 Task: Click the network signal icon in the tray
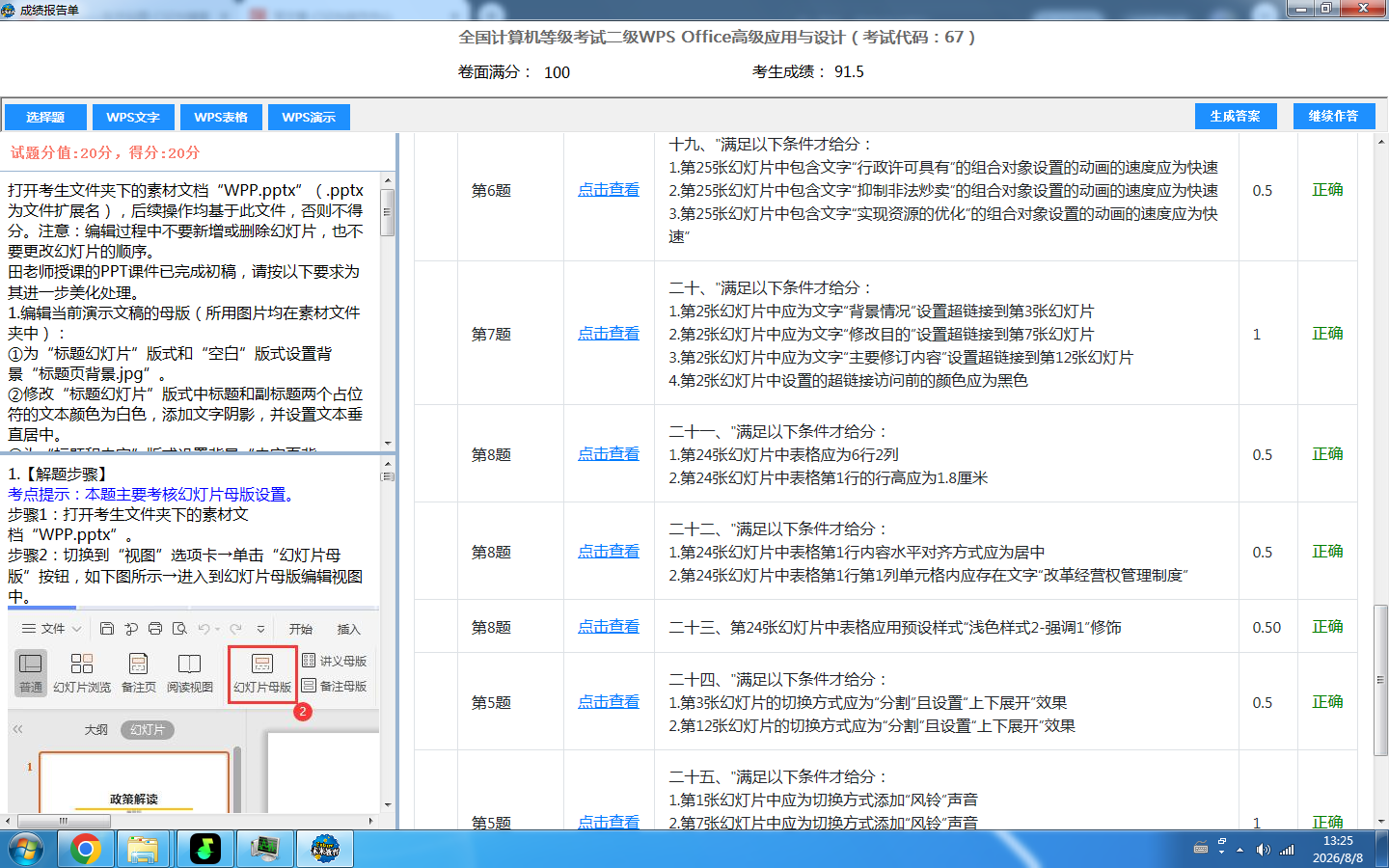(1287, 850)
